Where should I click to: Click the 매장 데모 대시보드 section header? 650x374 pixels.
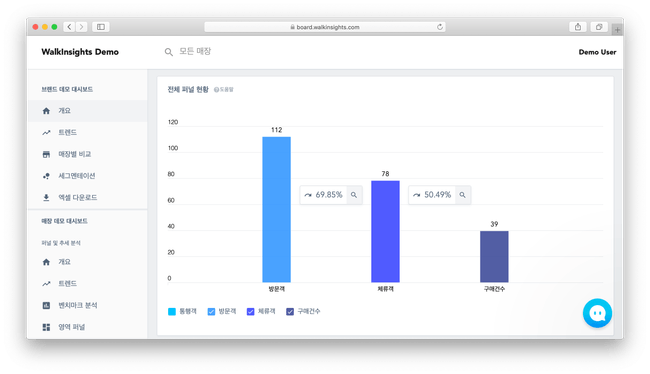(64, 221)
